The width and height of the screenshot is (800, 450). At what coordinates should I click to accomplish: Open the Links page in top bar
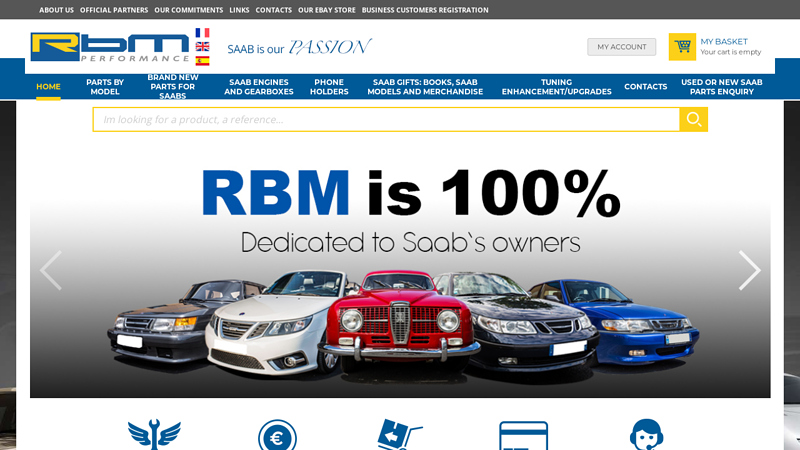coord(239,10)
